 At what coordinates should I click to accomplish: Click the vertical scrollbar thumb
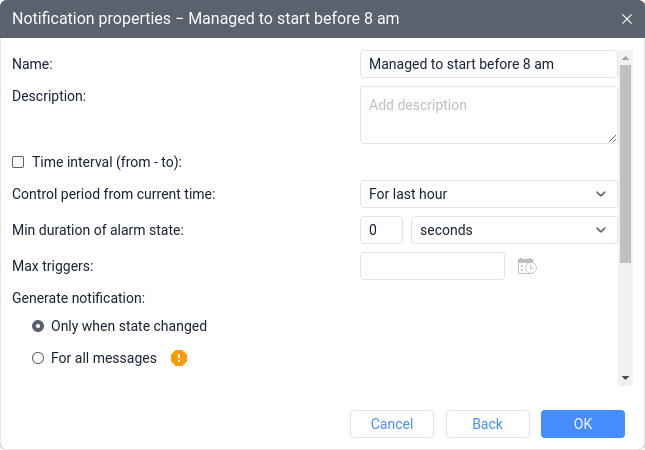point(625,160)
